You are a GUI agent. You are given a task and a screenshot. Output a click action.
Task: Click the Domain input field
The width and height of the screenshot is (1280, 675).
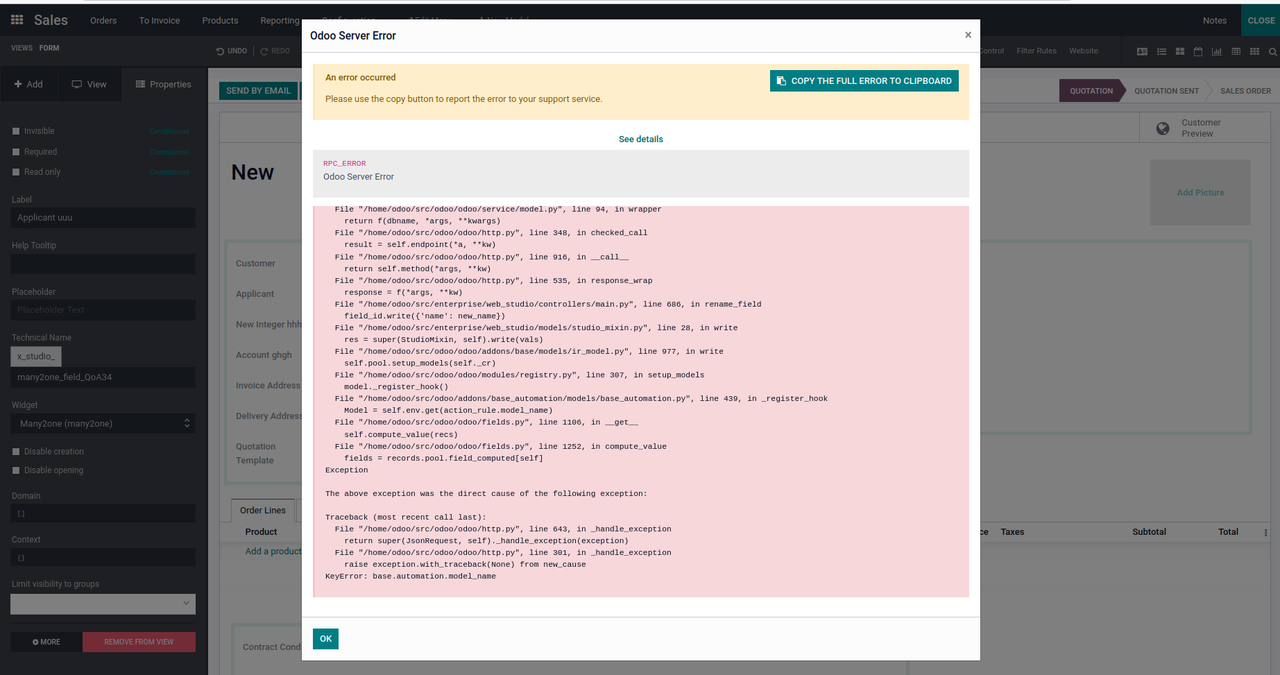pyautogui.click(x=103, y=513)
